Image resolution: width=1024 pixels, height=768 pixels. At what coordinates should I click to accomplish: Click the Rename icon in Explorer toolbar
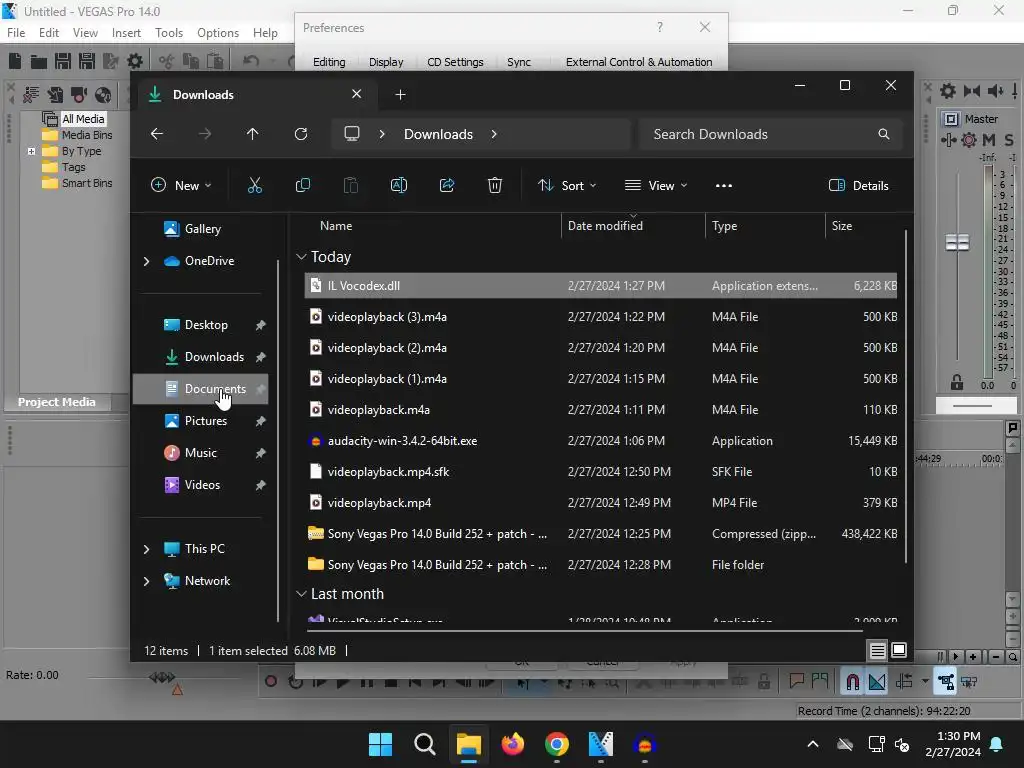(x=399, y=185)
